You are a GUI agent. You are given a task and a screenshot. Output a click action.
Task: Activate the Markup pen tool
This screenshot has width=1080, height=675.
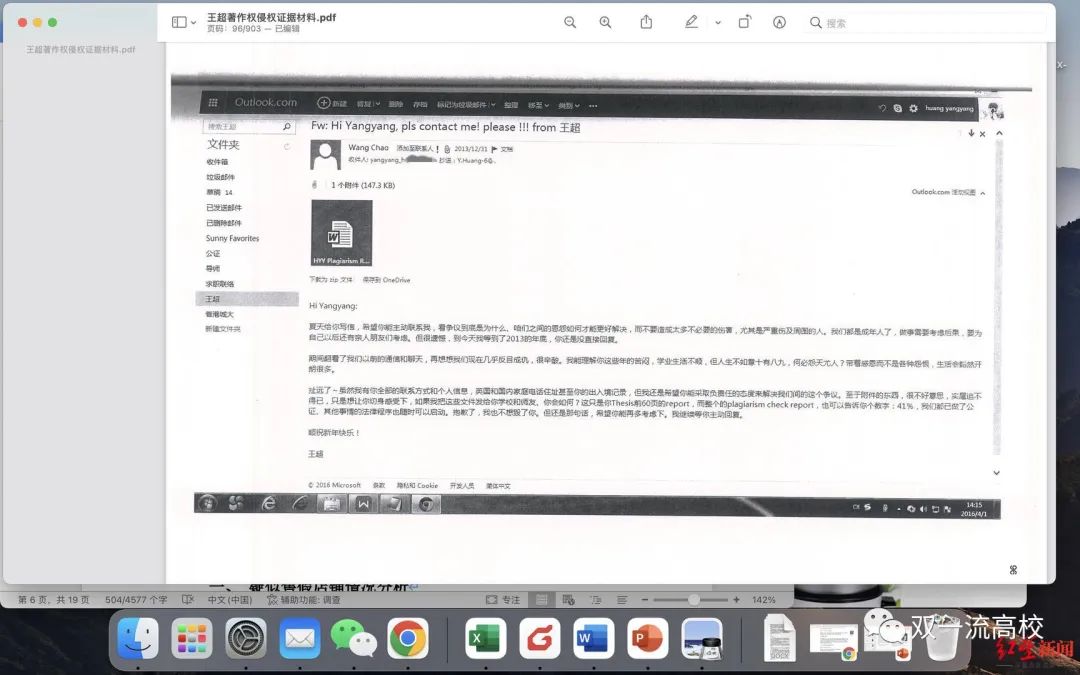pos(691,22)
